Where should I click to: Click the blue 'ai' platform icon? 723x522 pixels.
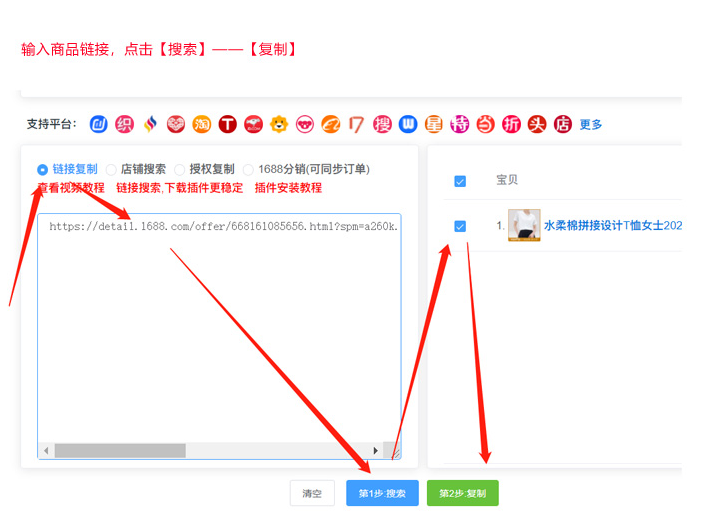(x=98, y=124)
